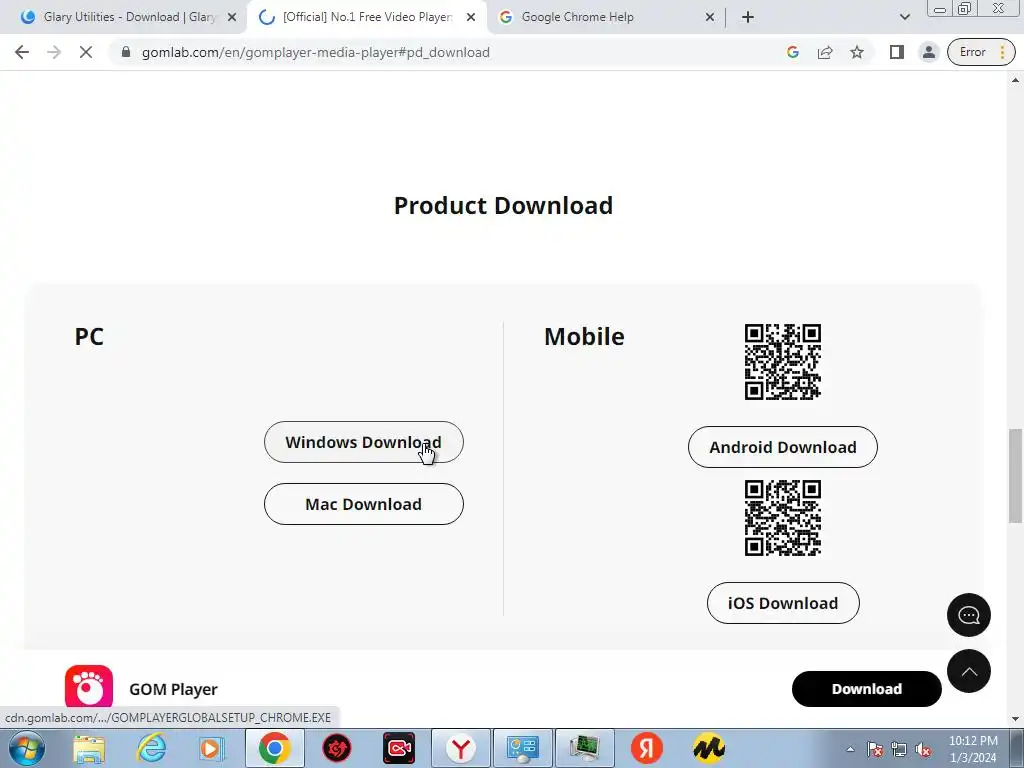
Task: Click the network tray icon
Action: (899, 750)
